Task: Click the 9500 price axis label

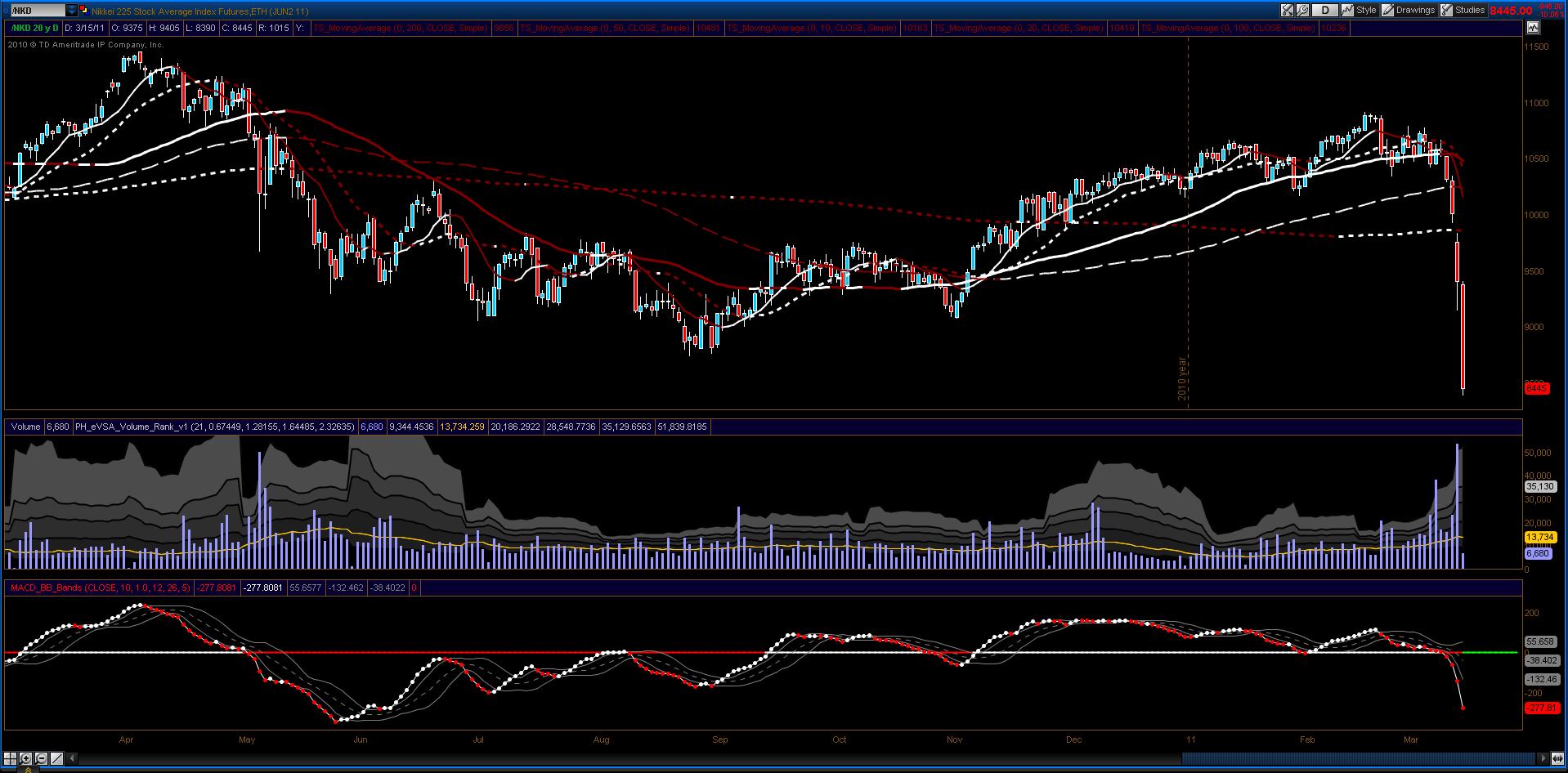Action: [x=1535, y=271]
